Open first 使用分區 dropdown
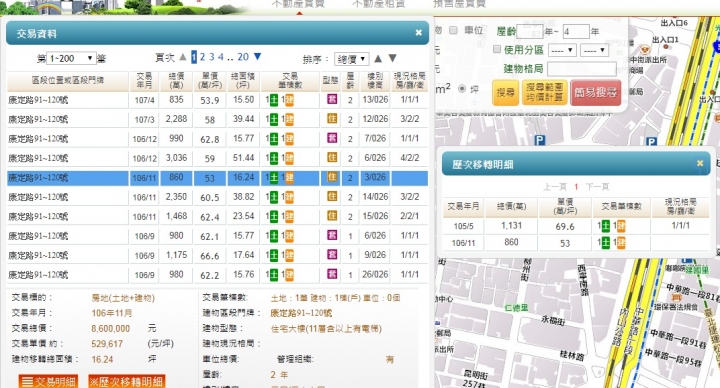Screen dimensions: 720x388 tap(562, 50)
